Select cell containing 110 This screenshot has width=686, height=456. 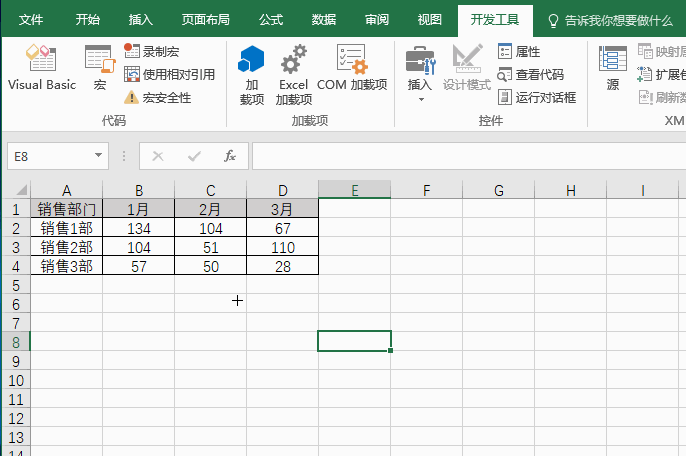click(x=283, y=247)
